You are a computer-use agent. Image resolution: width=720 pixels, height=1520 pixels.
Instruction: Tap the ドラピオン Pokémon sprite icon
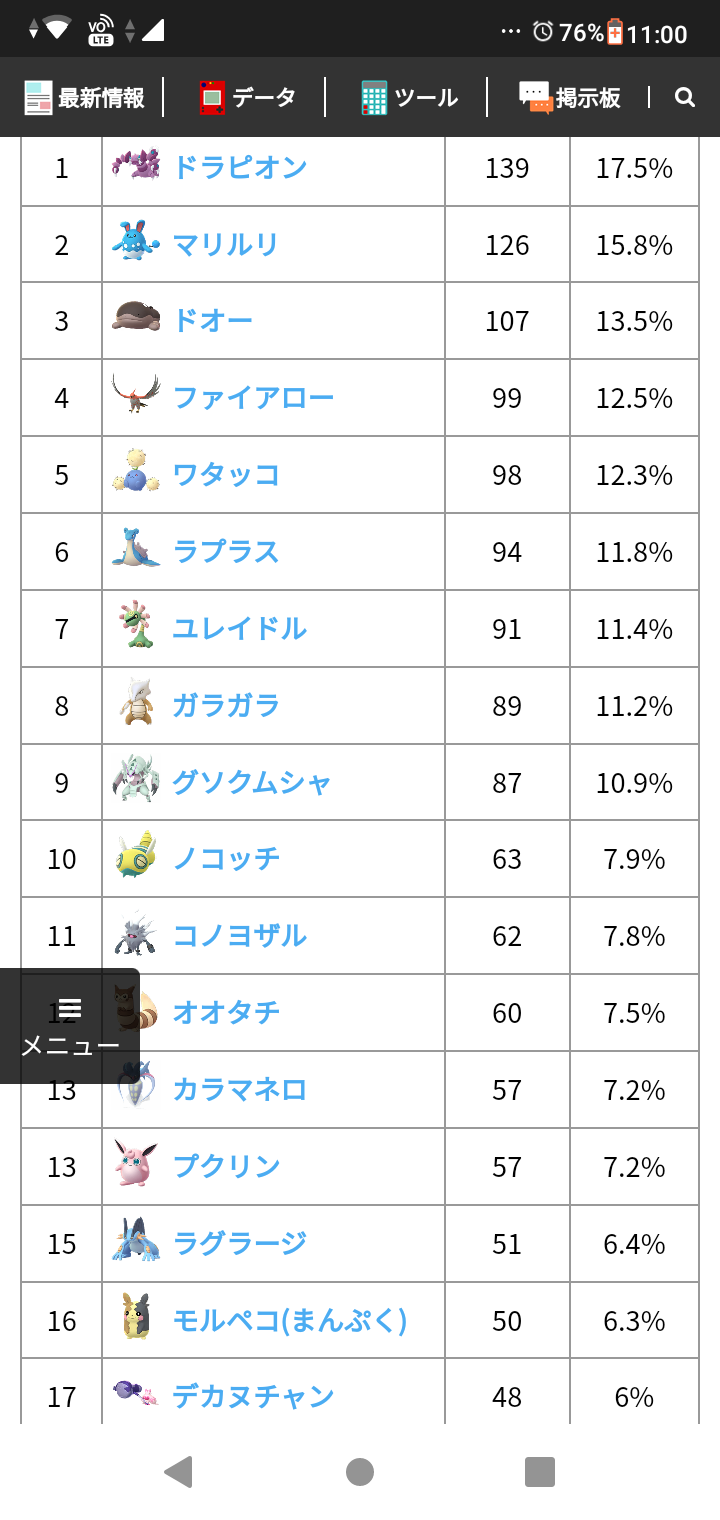136,166
